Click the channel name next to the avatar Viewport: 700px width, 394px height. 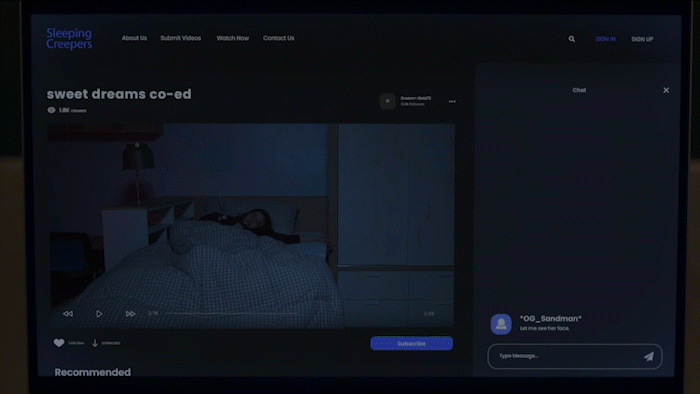click(416, 98)
